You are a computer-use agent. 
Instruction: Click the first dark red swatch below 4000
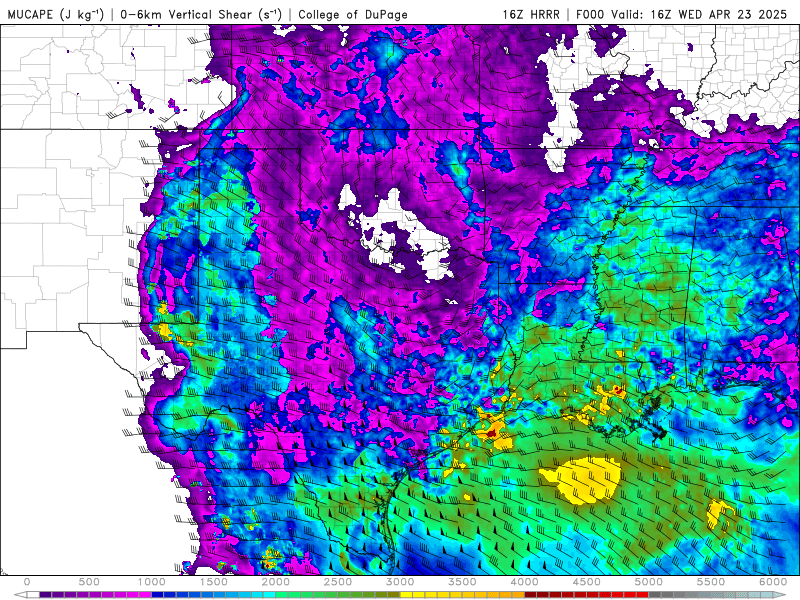click(x=531, y=595)
